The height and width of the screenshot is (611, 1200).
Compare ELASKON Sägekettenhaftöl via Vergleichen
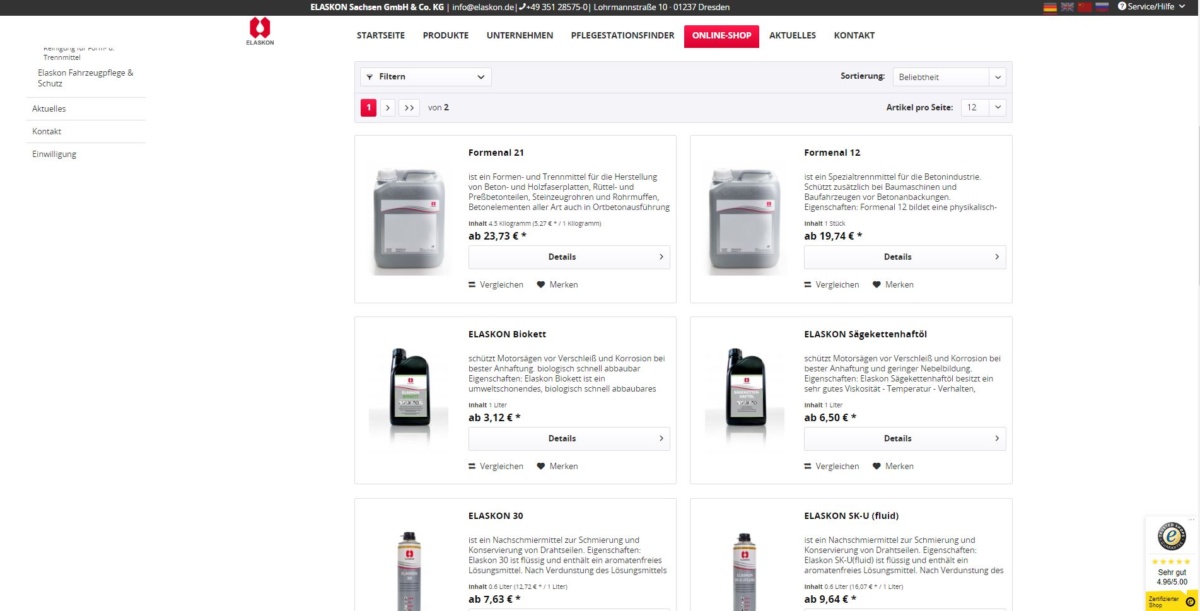[832, 466]
